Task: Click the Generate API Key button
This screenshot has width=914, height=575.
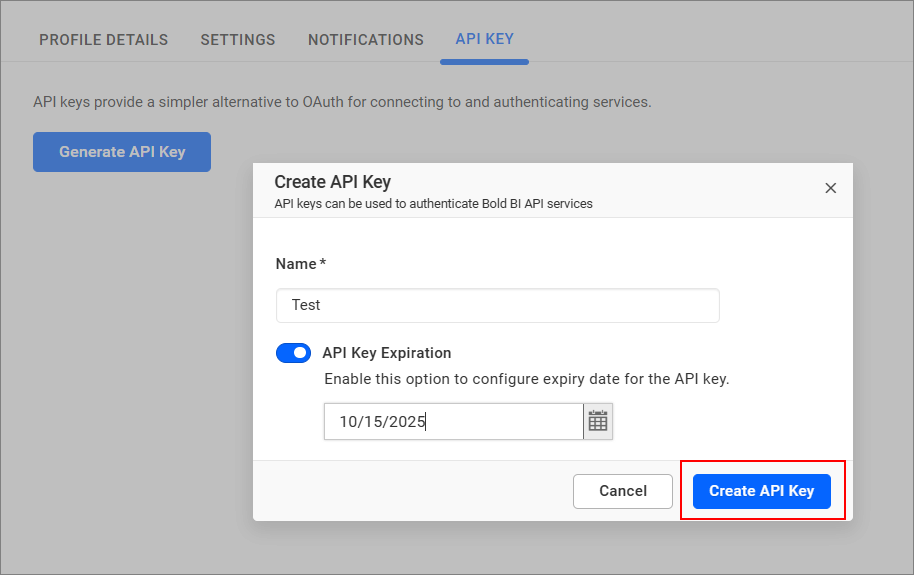Action: pos(122,152)
